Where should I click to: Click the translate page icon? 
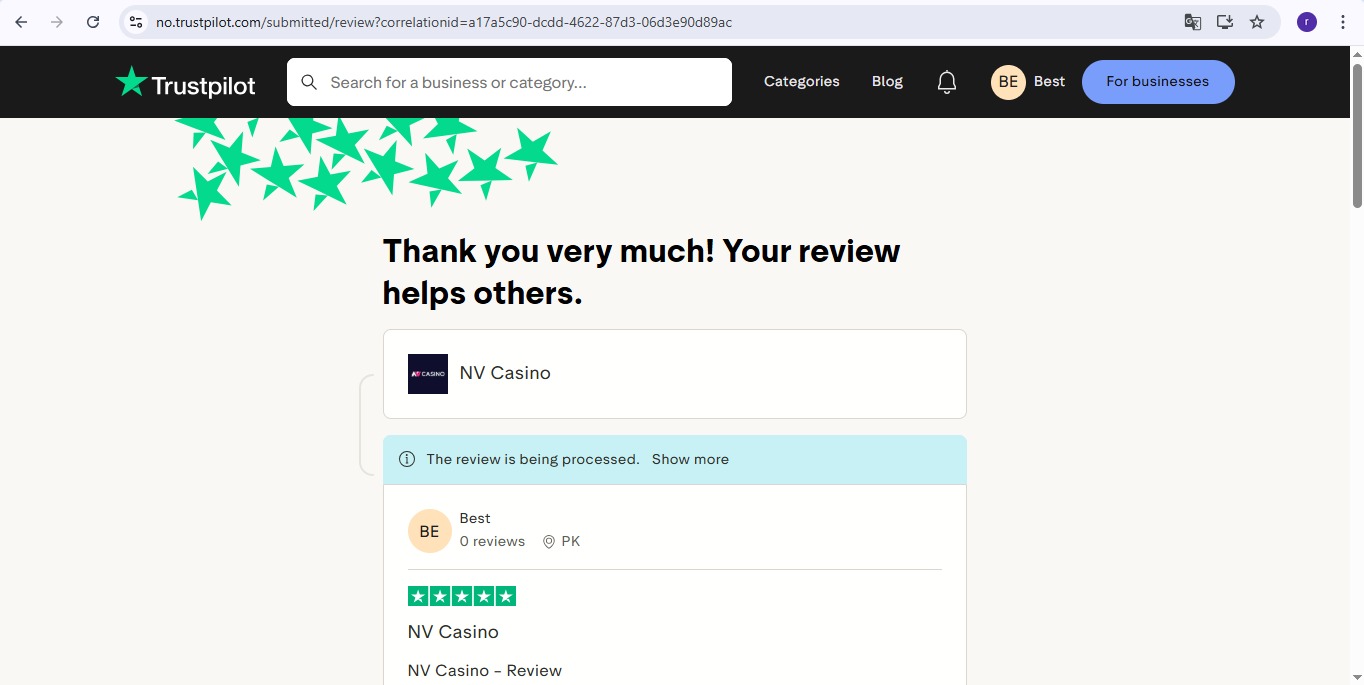[1193, 22]
